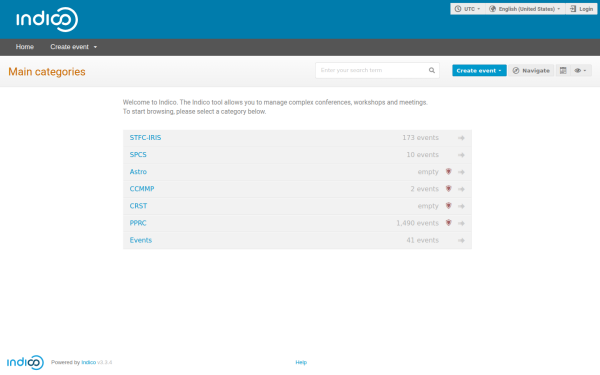
Task: Click the arrow icon on Events row
Action: (x=461, y=240)
